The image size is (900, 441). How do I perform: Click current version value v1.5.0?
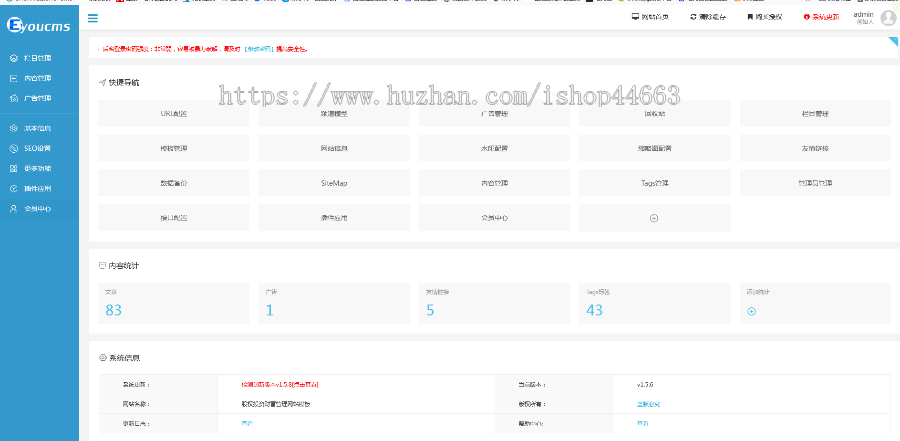[645, 384]
